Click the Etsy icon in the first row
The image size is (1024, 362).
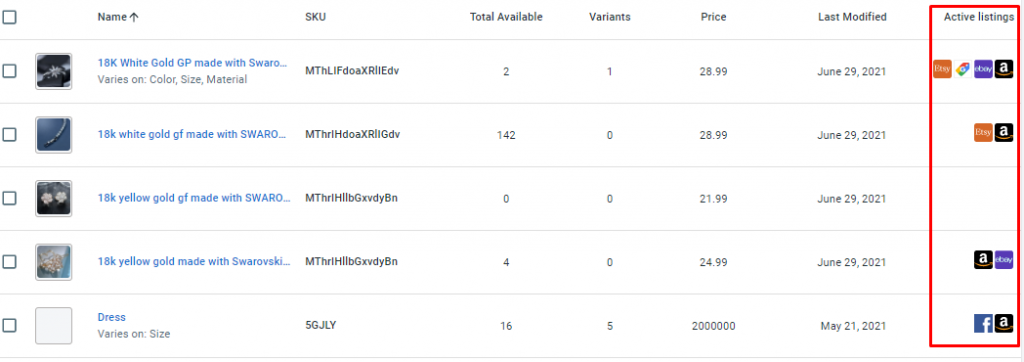click(x=942, y=69)
